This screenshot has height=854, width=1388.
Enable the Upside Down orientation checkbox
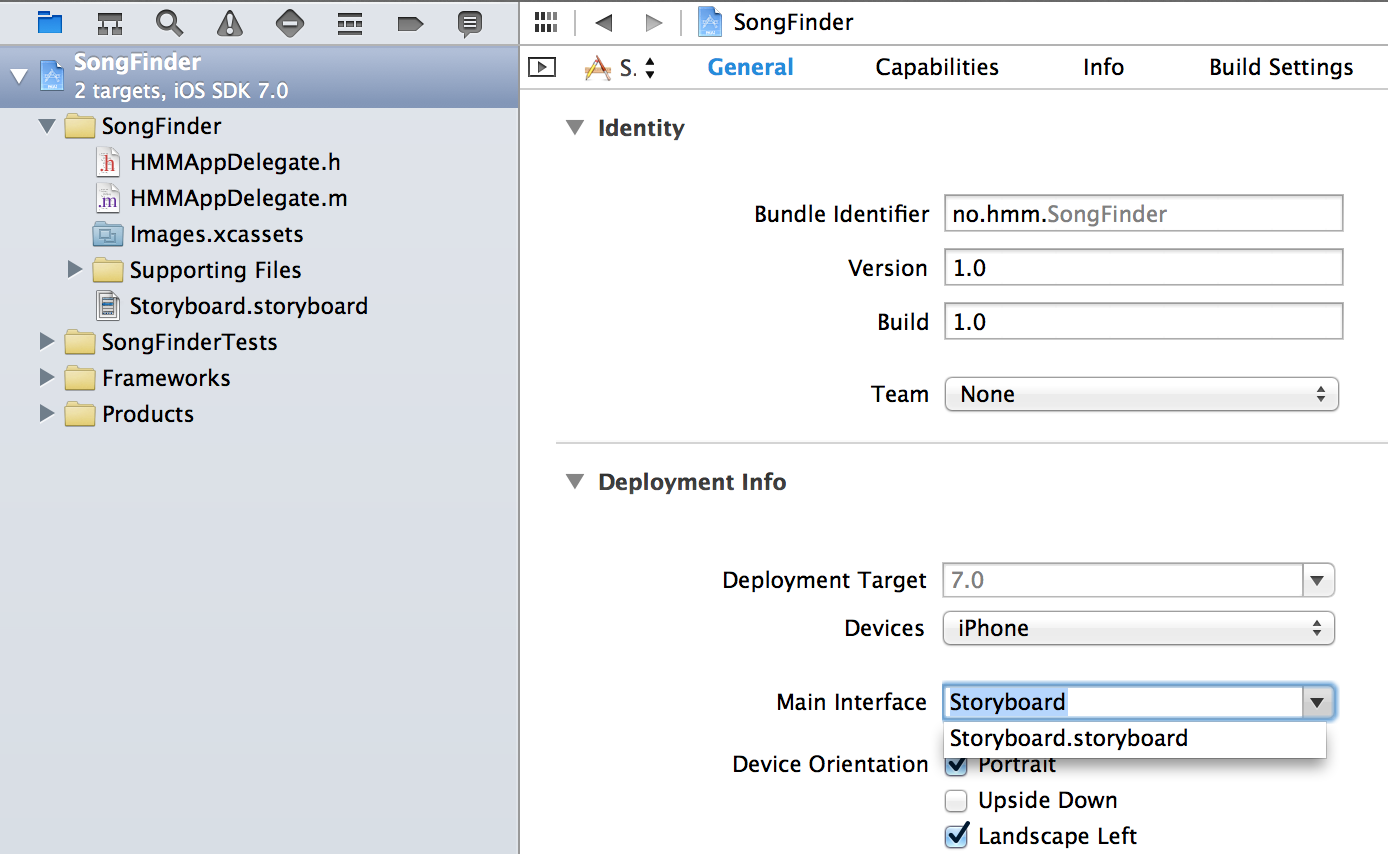pyautogui.click(x=957, y=801)
